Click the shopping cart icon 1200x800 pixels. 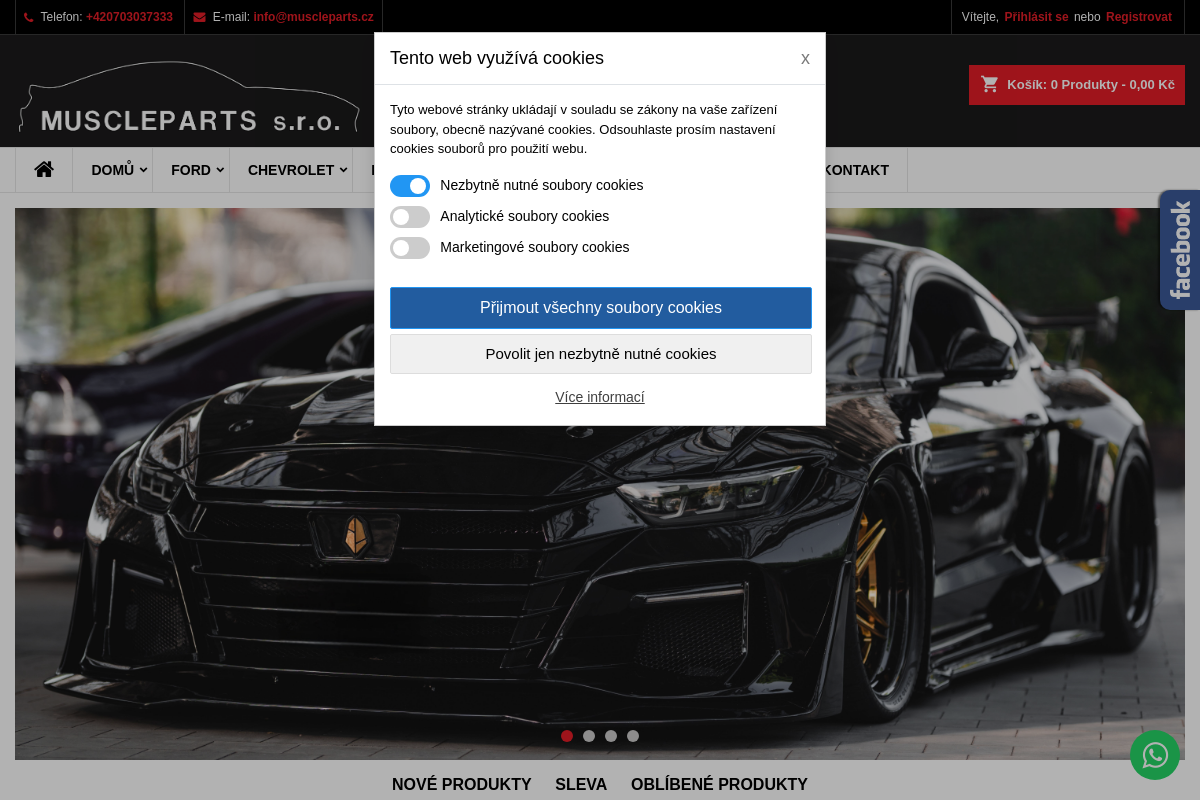(x=990, y=84)
